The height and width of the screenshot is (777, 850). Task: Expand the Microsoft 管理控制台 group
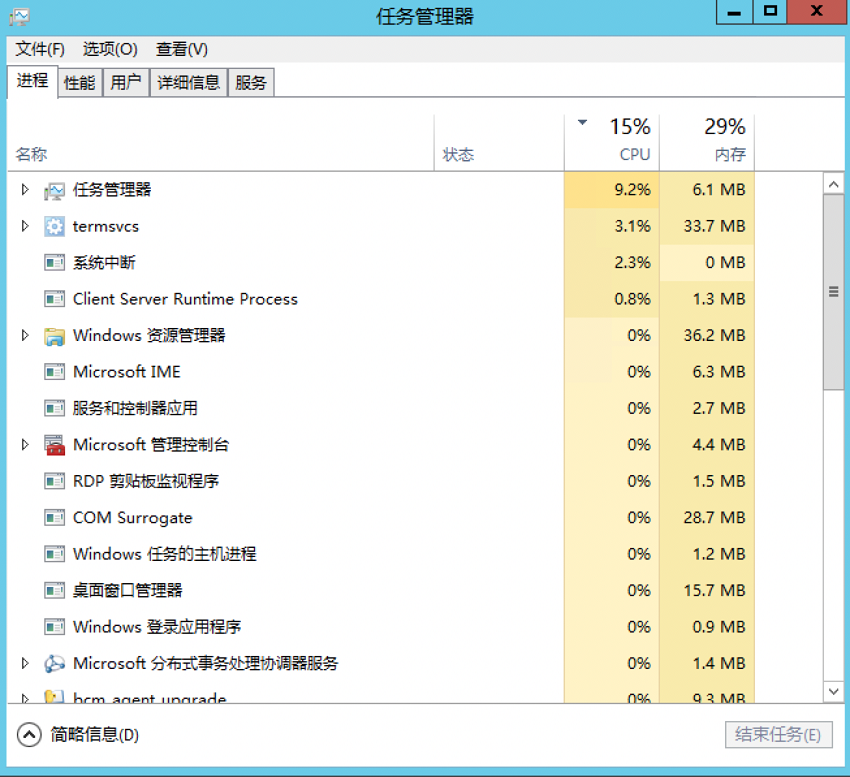click(26, 445)
